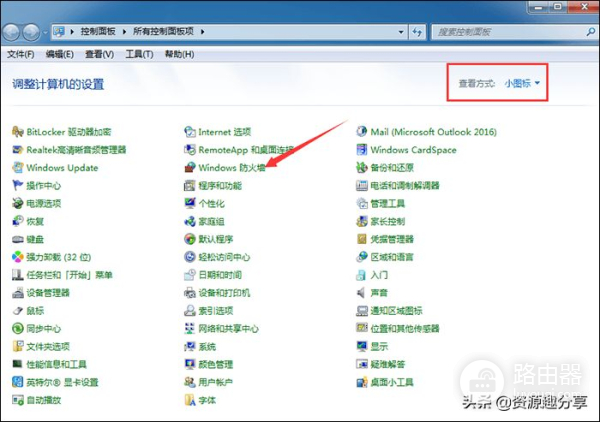This screenshot has height=422, width=600.
Task: Open the 网络和共享中心 icon
Action: (x=190, y=328)
